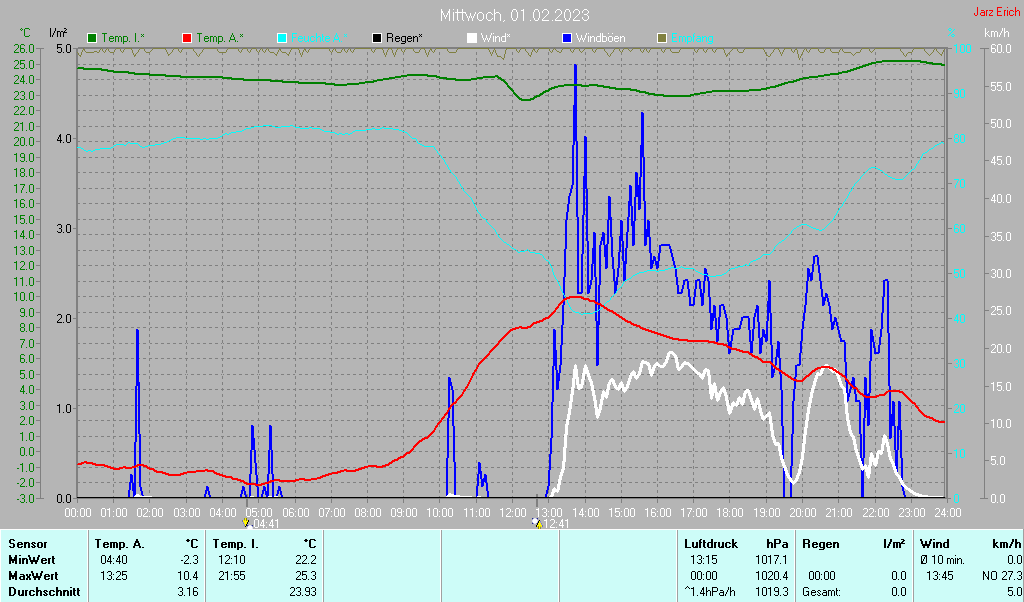Select the Temp. A. column header
Viewport: 1024px width, 602px height.
point(119,544)
